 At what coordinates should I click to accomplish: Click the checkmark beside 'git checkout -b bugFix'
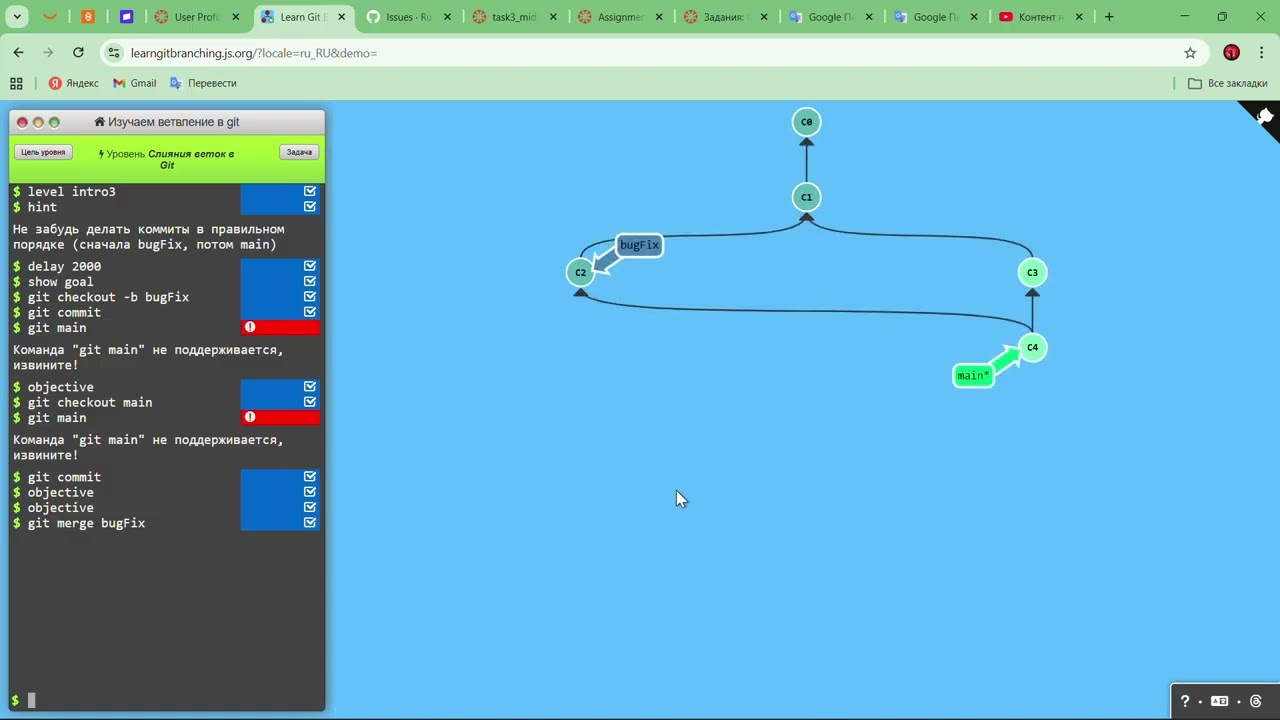pos(309,296)
